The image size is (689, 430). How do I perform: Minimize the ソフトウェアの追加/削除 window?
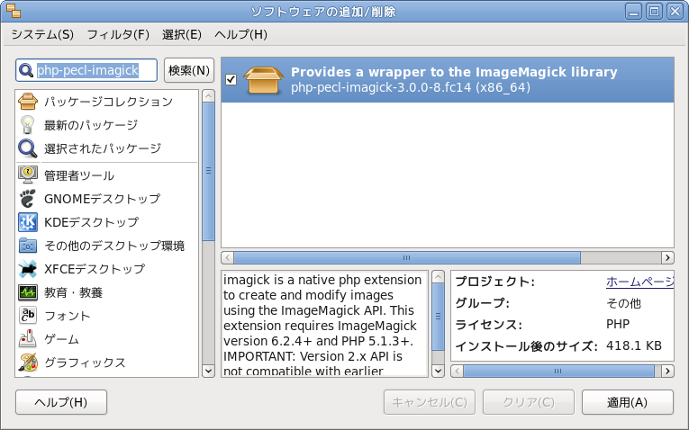click(x=634, y=11)
